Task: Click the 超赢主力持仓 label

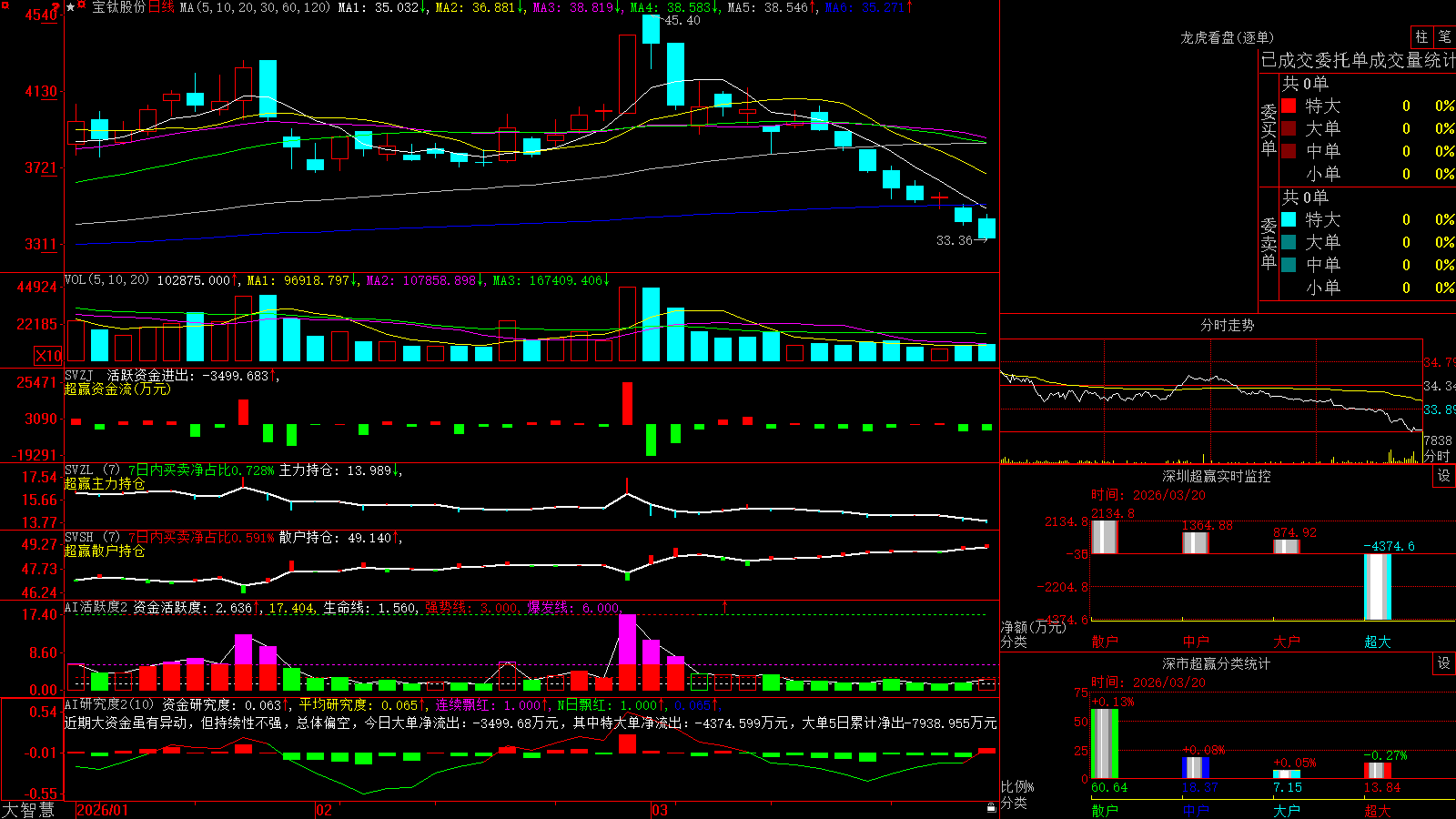Action: click(105, 483)
